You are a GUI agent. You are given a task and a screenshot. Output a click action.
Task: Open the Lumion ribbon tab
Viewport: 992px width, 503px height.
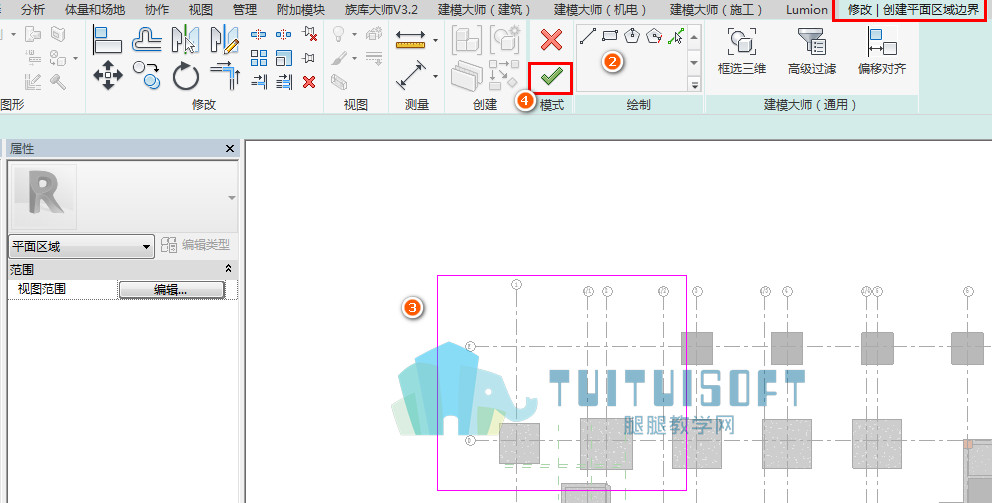(x=807, y=9)
